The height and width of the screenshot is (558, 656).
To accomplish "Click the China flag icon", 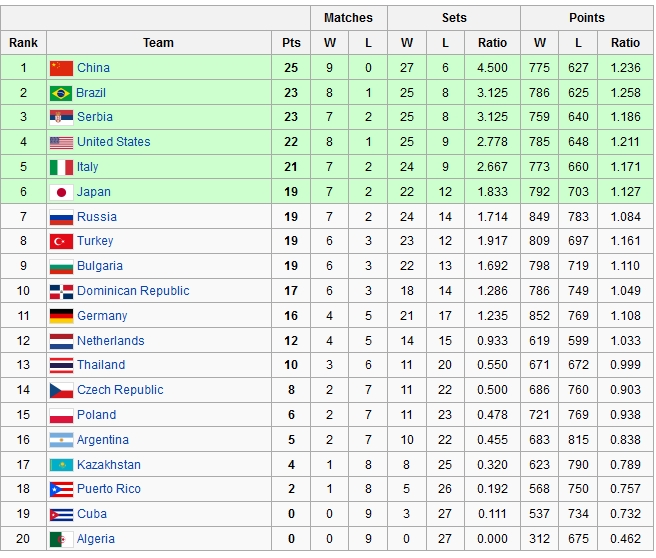I will click(61, 68).
